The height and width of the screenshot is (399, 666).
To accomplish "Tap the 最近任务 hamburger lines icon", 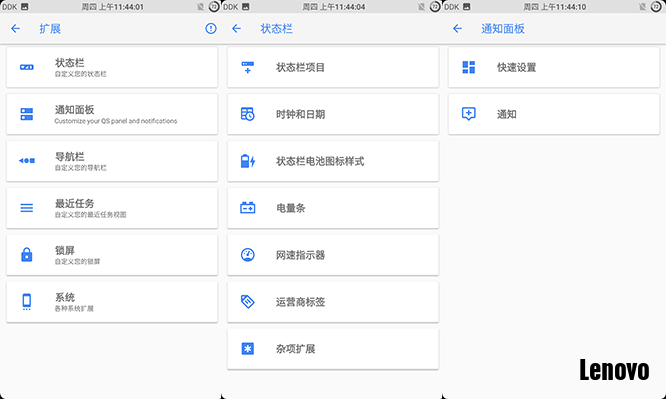I will (26, 208).
